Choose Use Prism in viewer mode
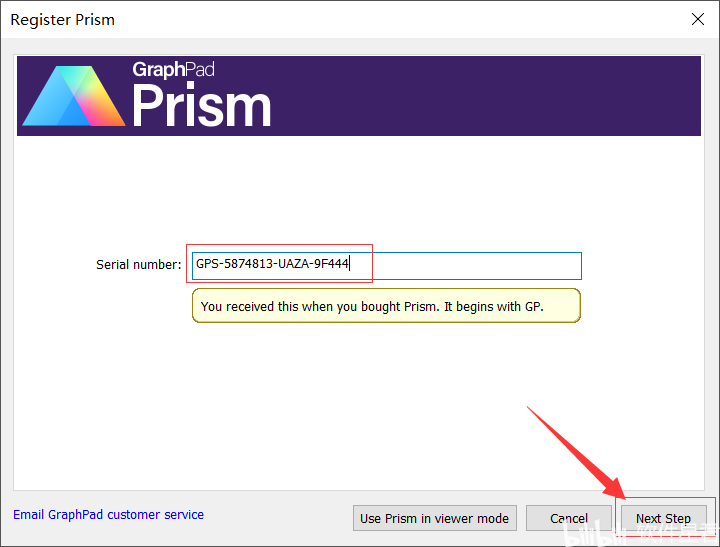The image size is (720, 547). coord(434,518)
